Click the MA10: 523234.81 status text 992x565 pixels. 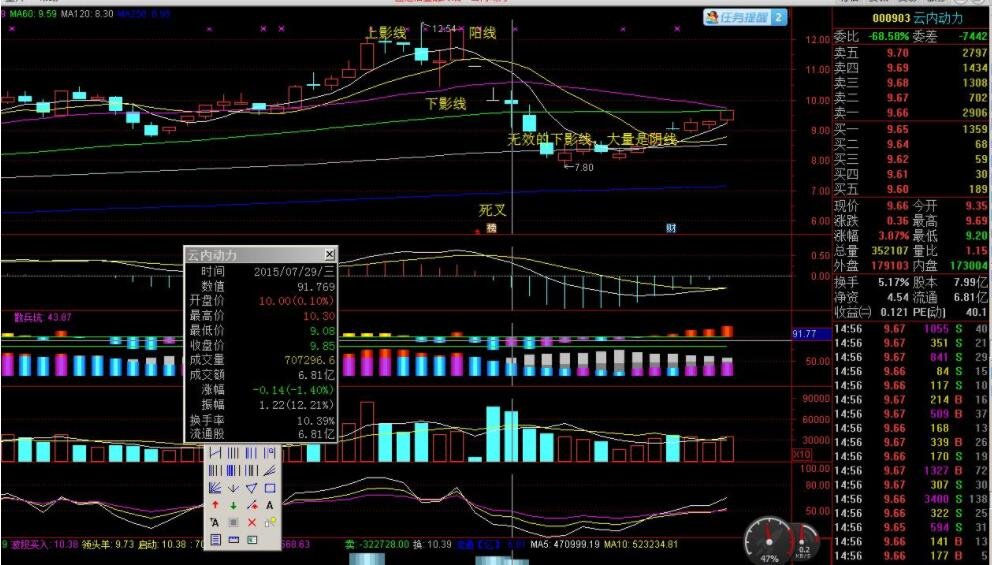[x=639, y=544]
